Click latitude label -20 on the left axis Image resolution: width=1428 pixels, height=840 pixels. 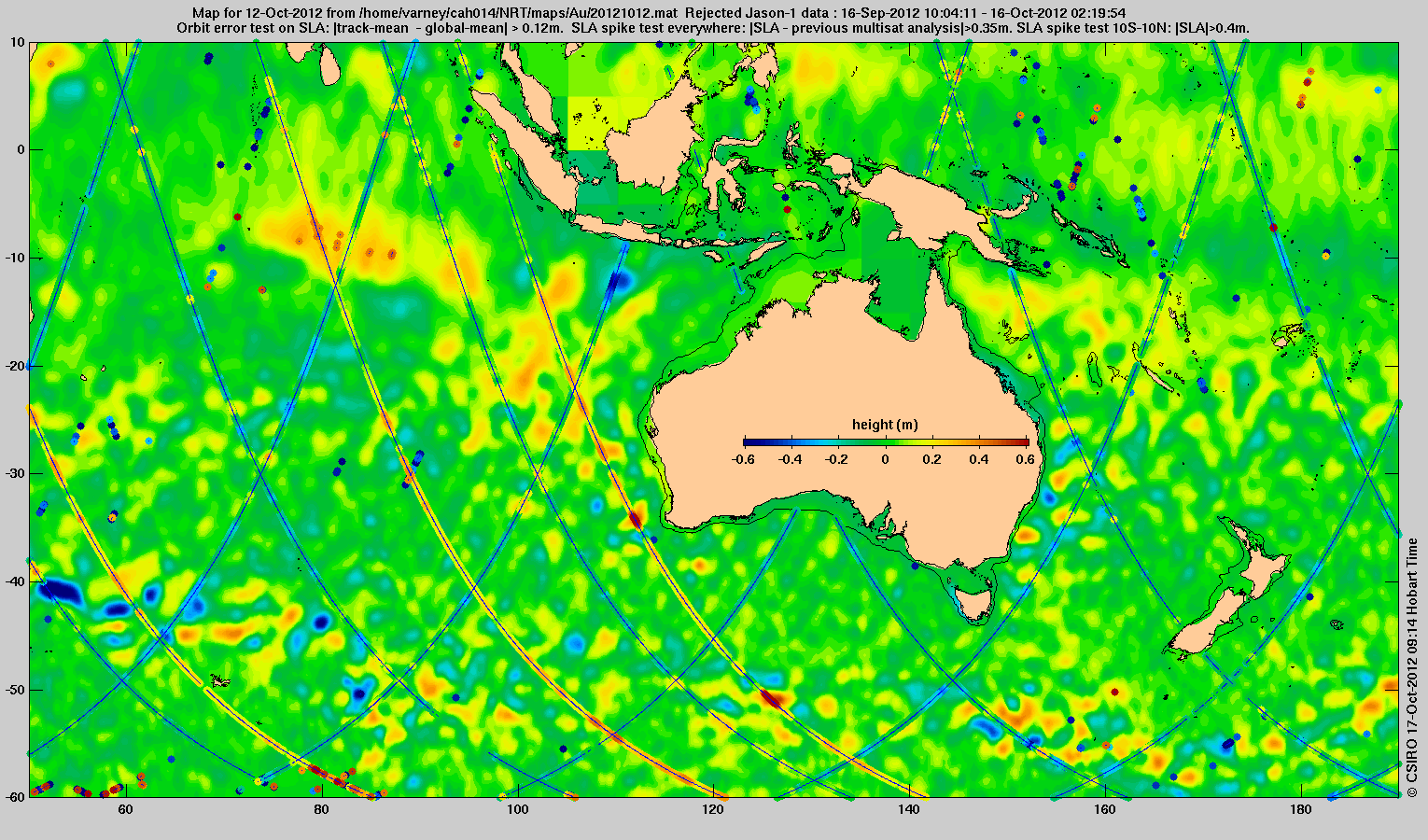[15, 366]
